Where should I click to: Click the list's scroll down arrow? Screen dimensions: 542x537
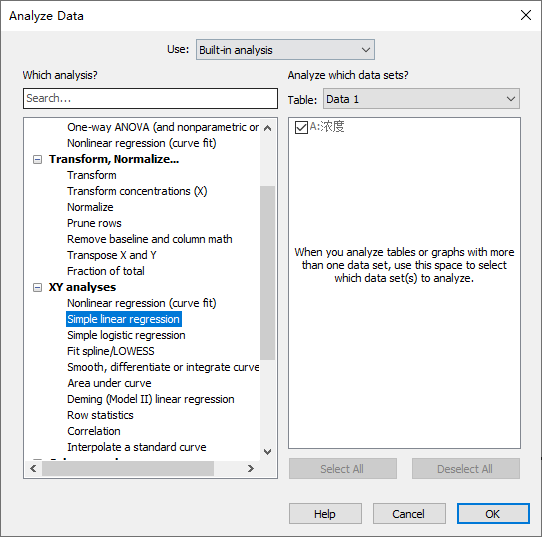[x=267, y=452]
